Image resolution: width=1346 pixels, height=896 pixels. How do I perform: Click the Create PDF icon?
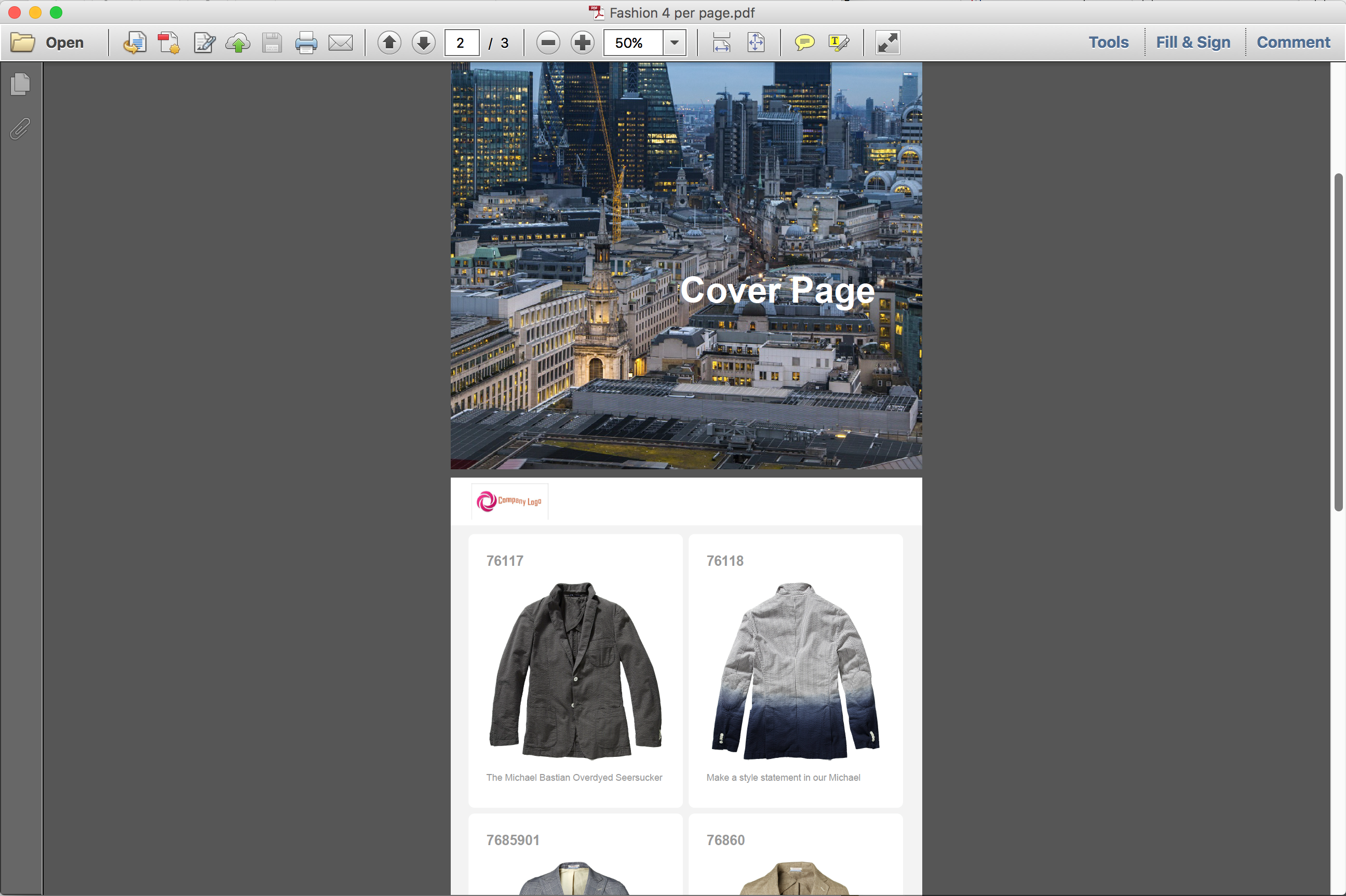click(169, 43)
